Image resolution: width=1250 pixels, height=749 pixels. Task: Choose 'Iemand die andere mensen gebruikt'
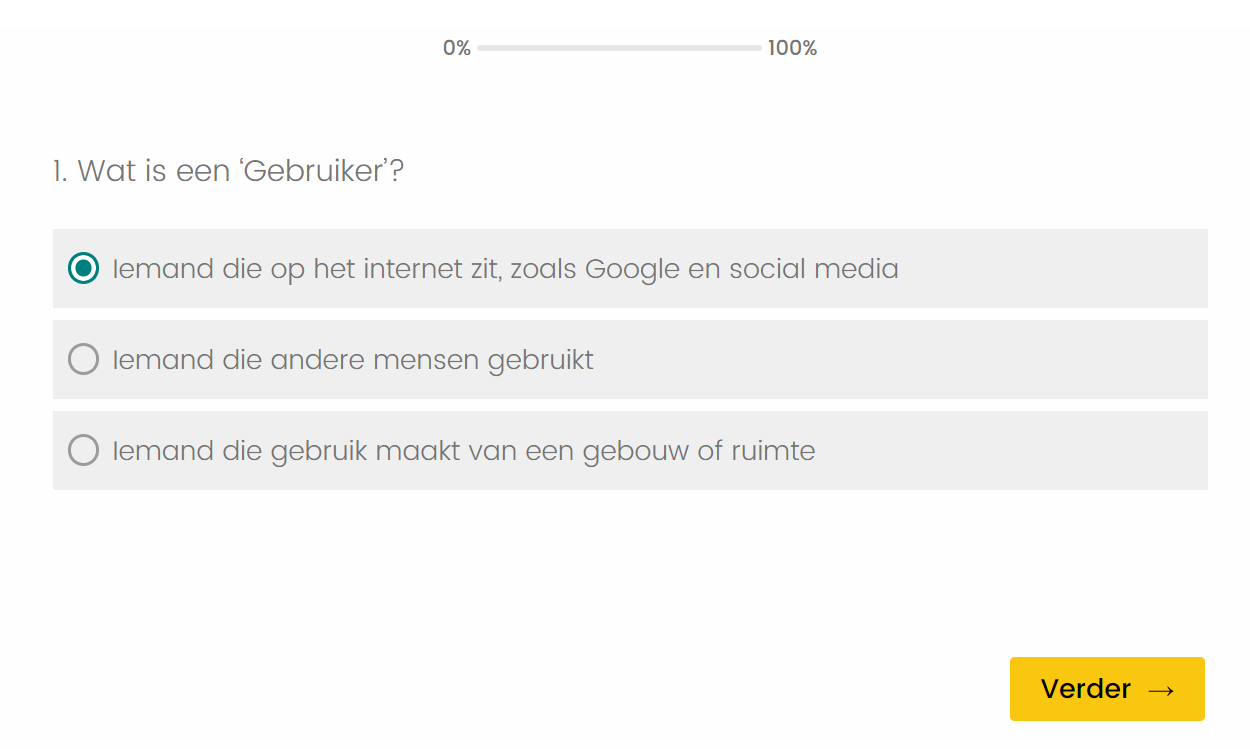pos(84,359)
